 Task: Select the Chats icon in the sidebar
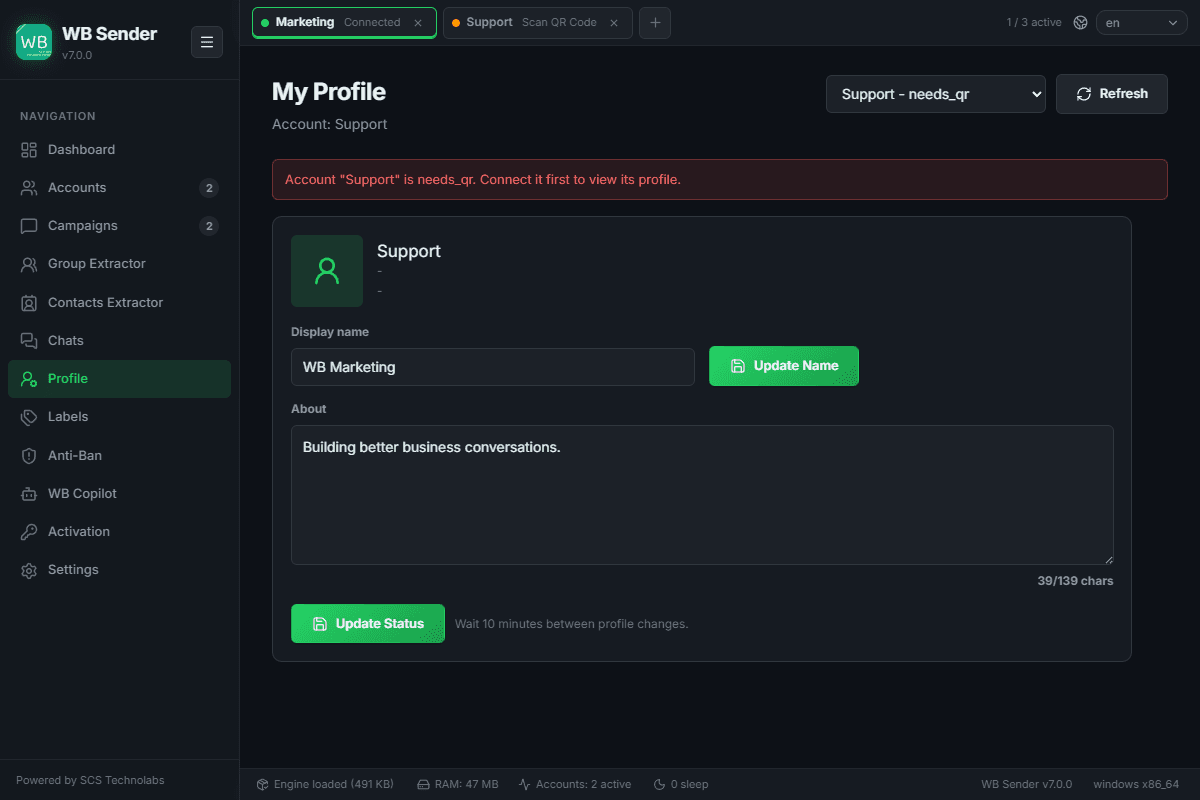coord(29,341)
